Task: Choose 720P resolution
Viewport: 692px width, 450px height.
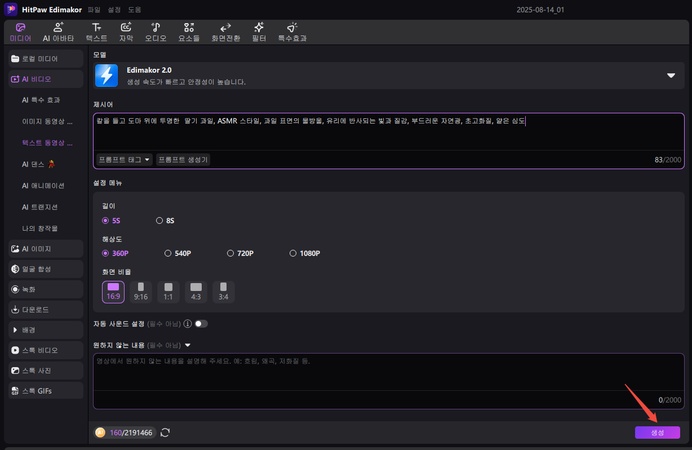Action: 240,253
